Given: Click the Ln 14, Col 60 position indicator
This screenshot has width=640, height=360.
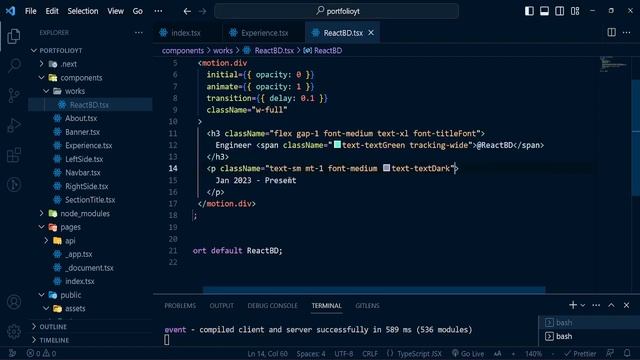Looking at the screenshot, I should pos(267,353).
